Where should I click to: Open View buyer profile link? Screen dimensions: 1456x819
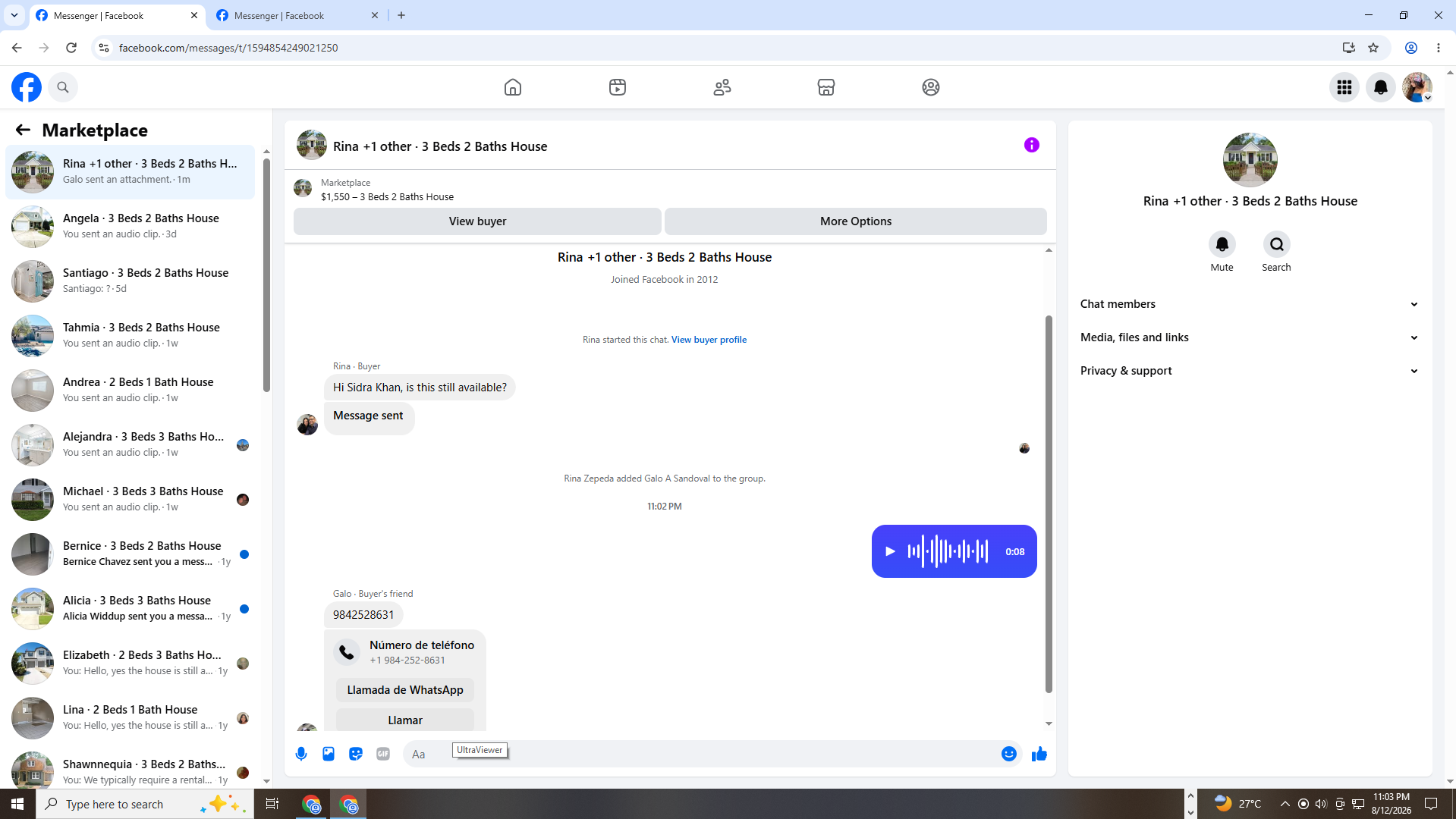pyautogui.click(x=709, y=340)
